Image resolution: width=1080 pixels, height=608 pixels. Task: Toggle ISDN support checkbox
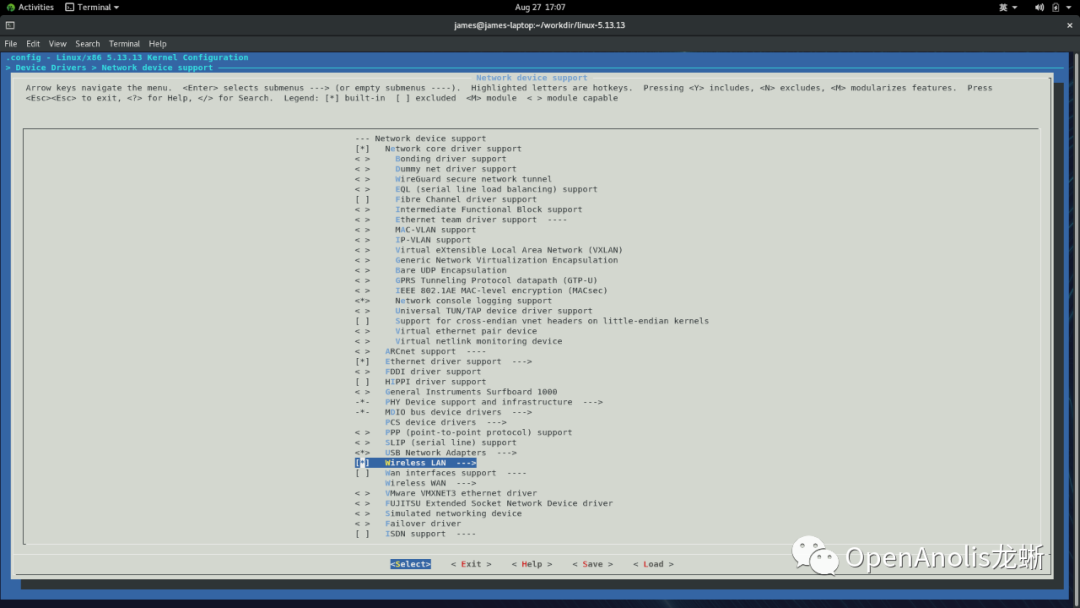pos(362,534)
